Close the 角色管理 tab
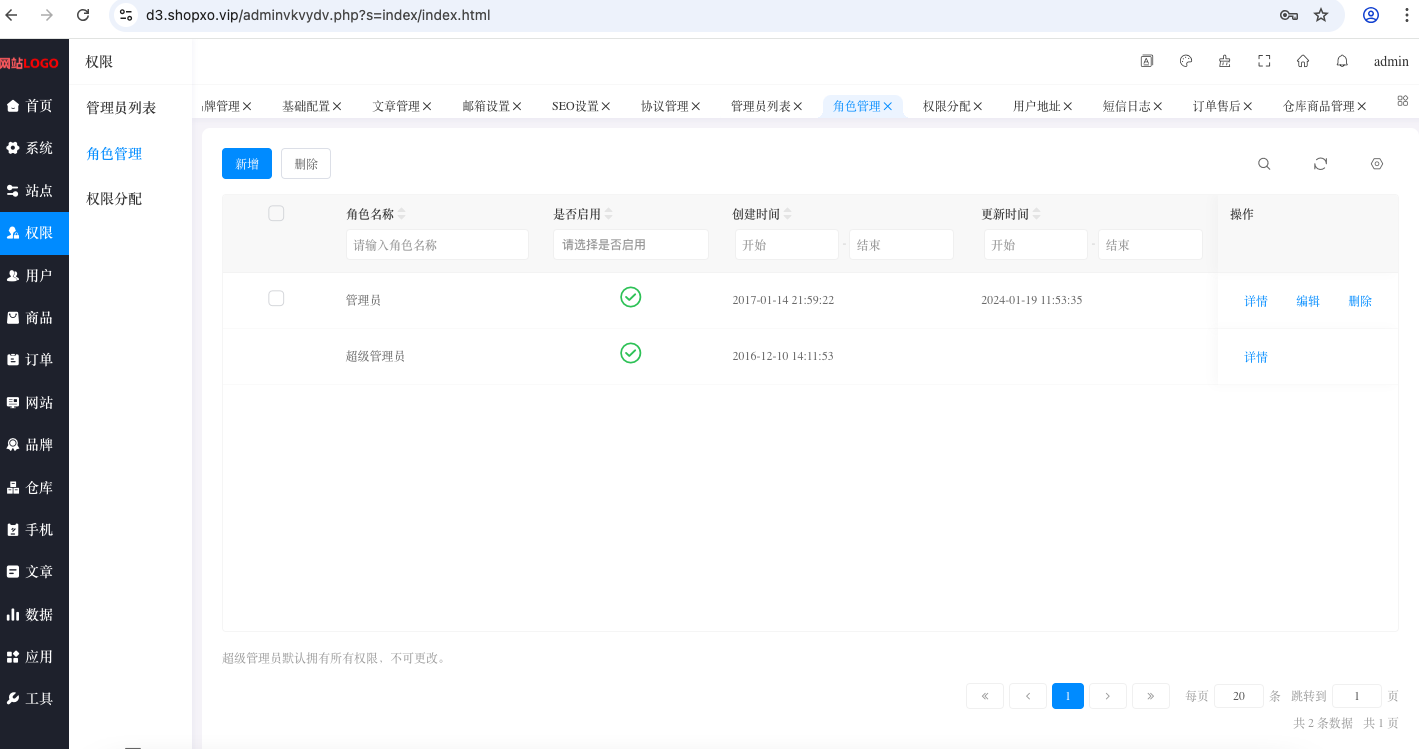This screenshot has height=749, width=1419. [887, 106]
